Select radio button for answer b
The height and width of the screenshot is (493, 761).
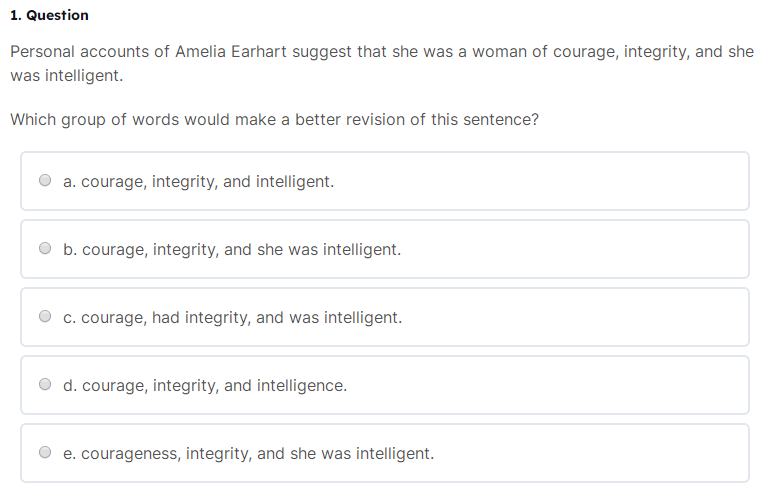(x=45, y=248)
